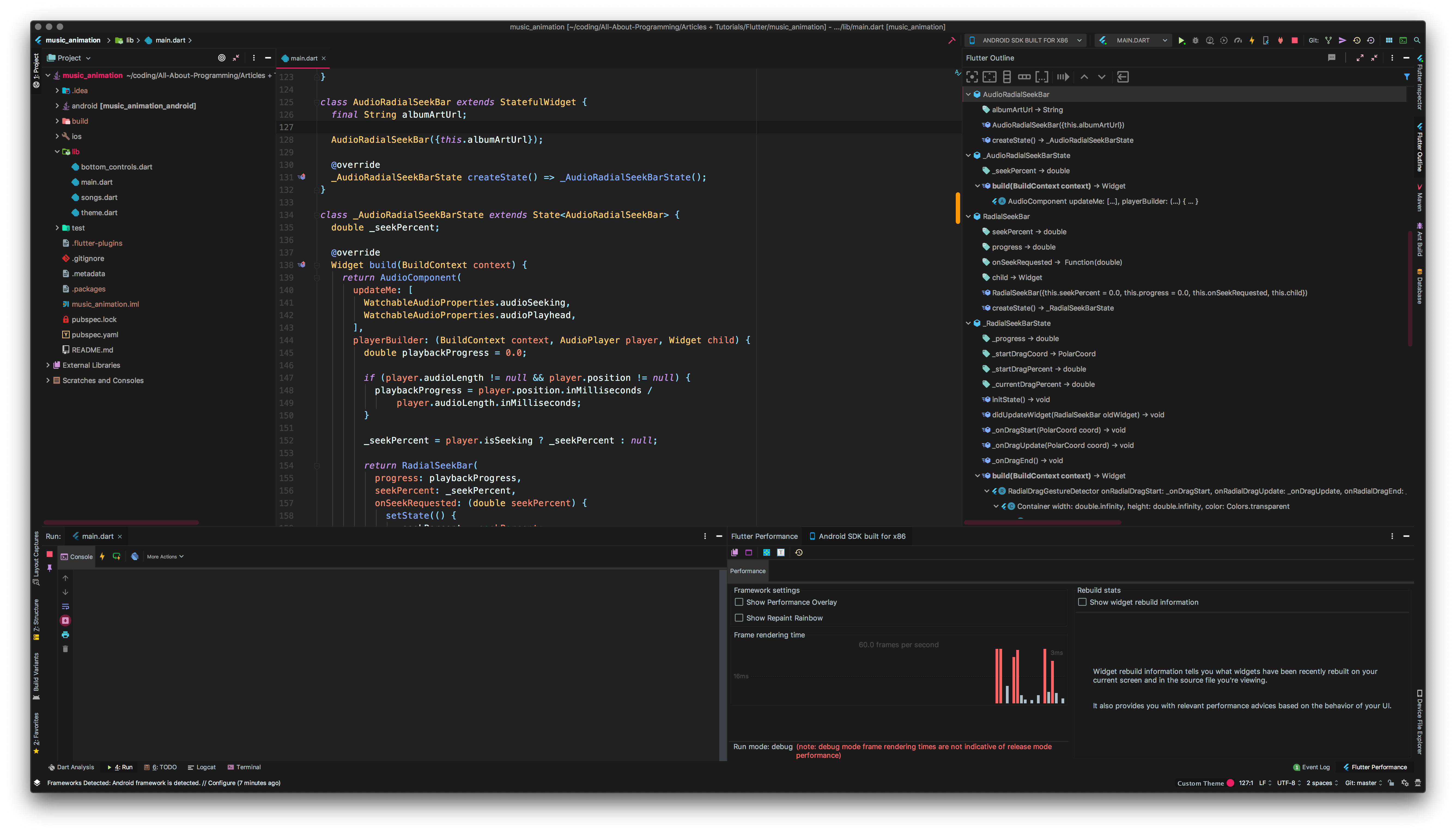The image size is (1456, 833).
Task: Open the Project view selector dropdown
Action: coord(69,58)
